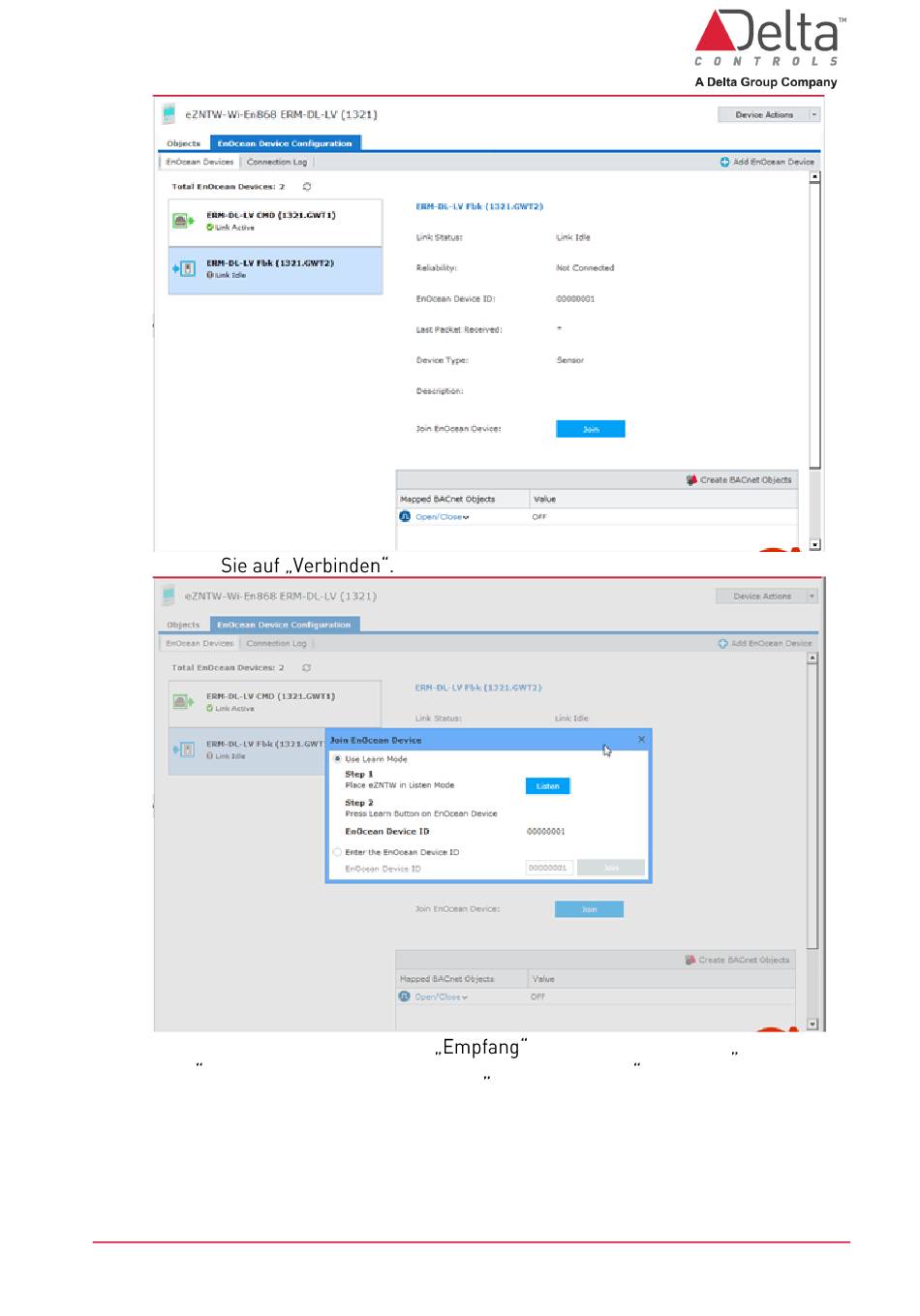920x1316 pixels.
Task: Switch to Objects tab in bottom screenshot
Action: [x=183, y=625]
